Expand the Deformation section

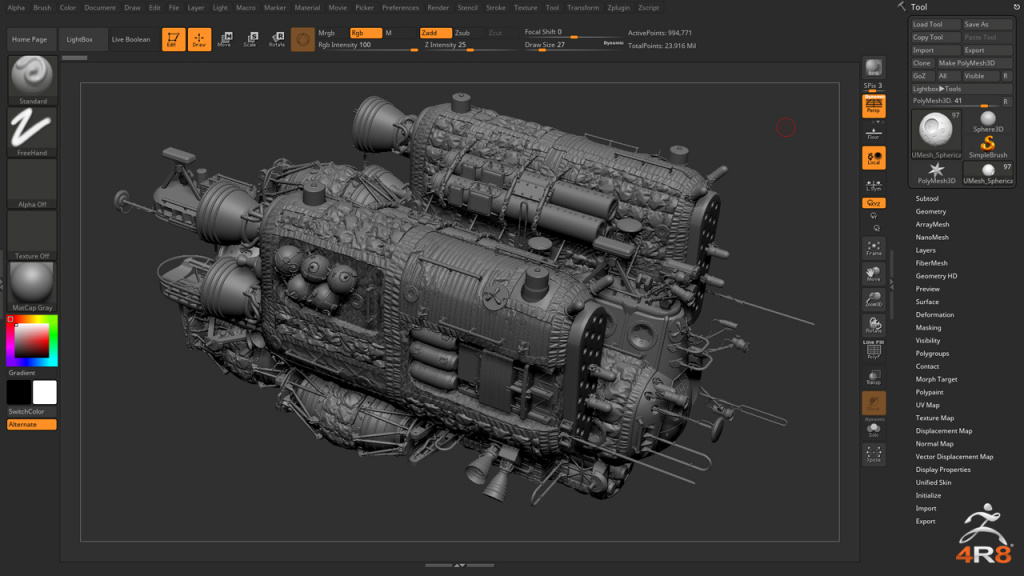(935, 315)
